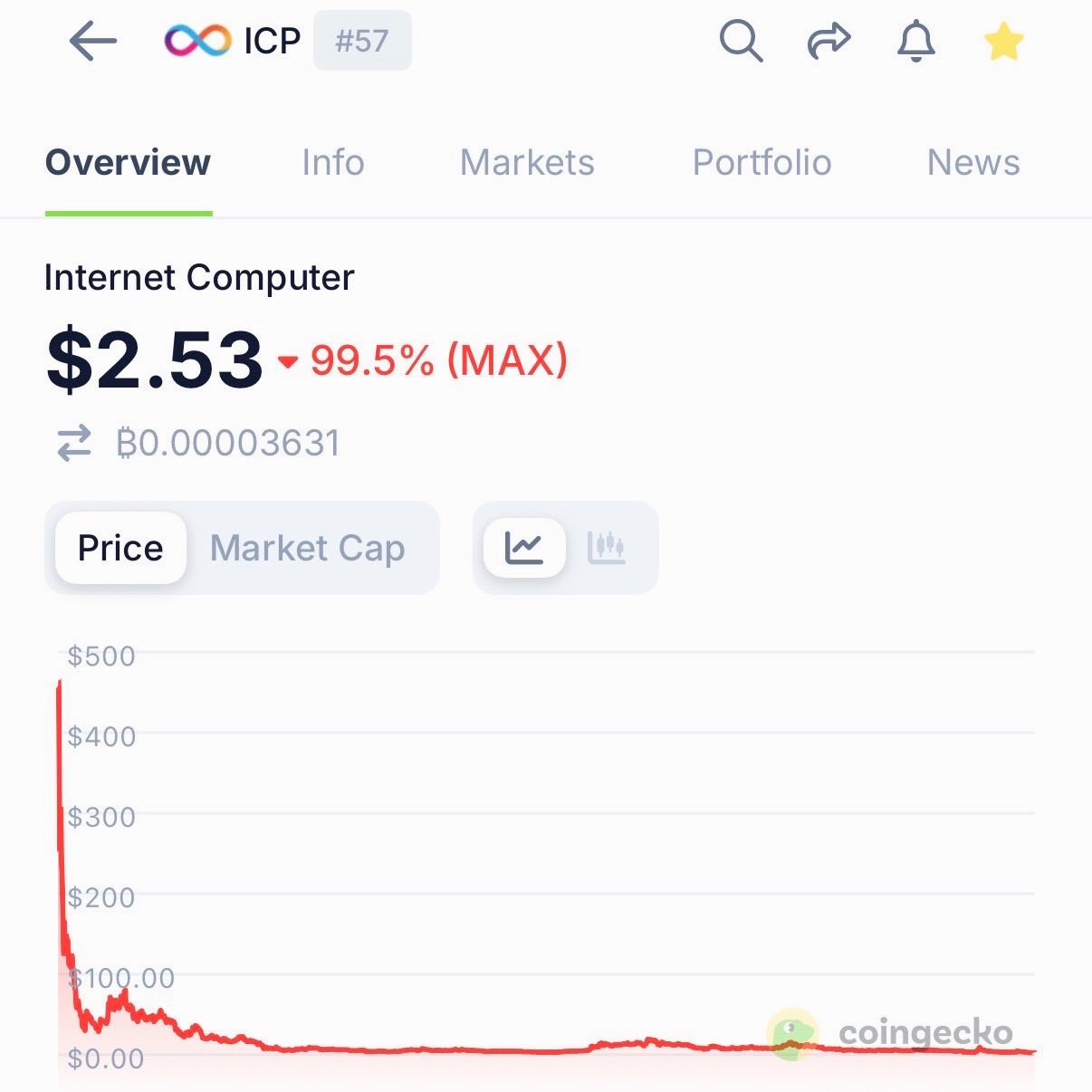Open the Markets tab
1092x1092 pixels.
527,163
